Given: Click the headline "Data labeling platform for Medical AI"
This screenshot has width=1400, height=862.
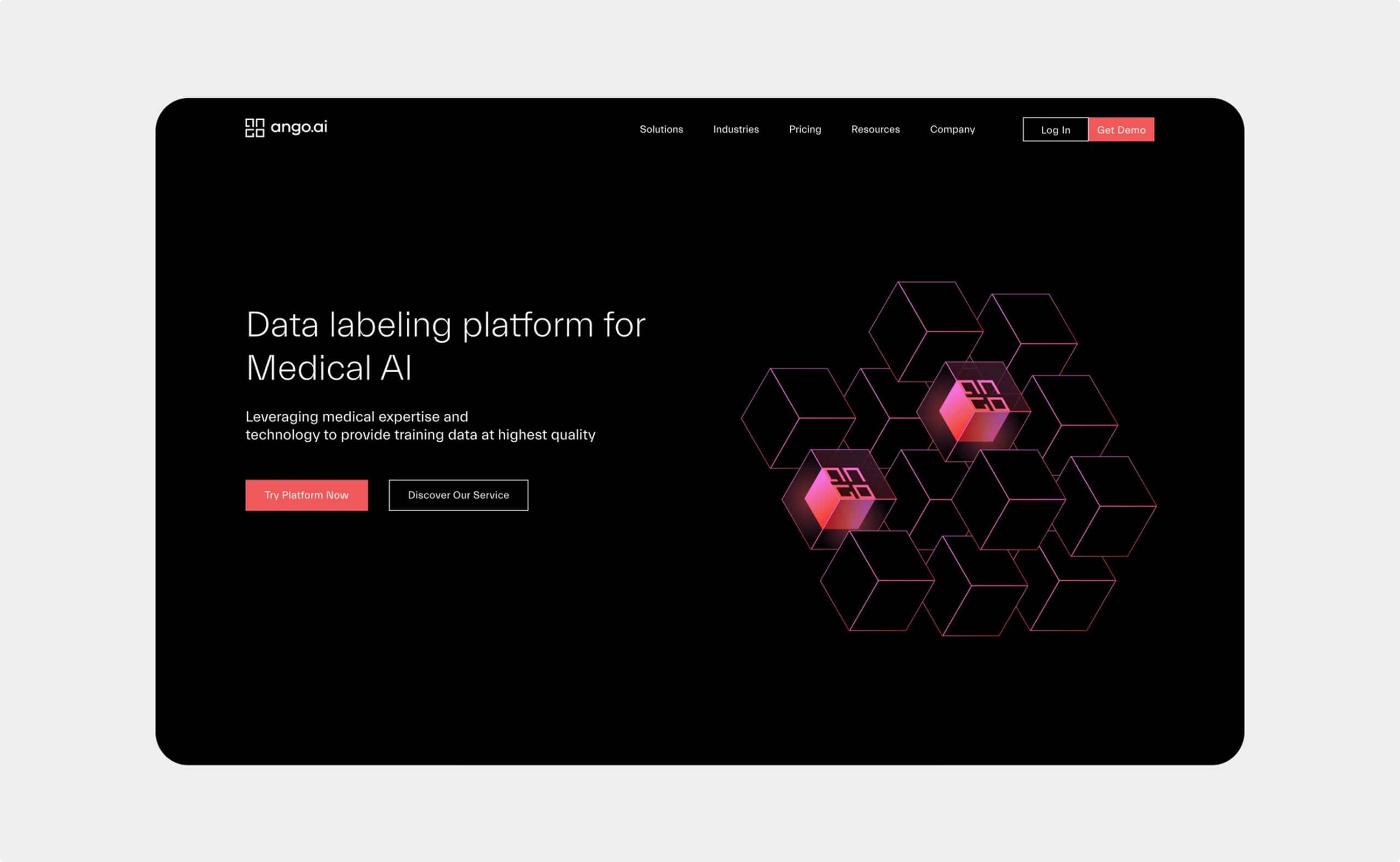Looking at the screenshot, I should (x=445, y=345).
